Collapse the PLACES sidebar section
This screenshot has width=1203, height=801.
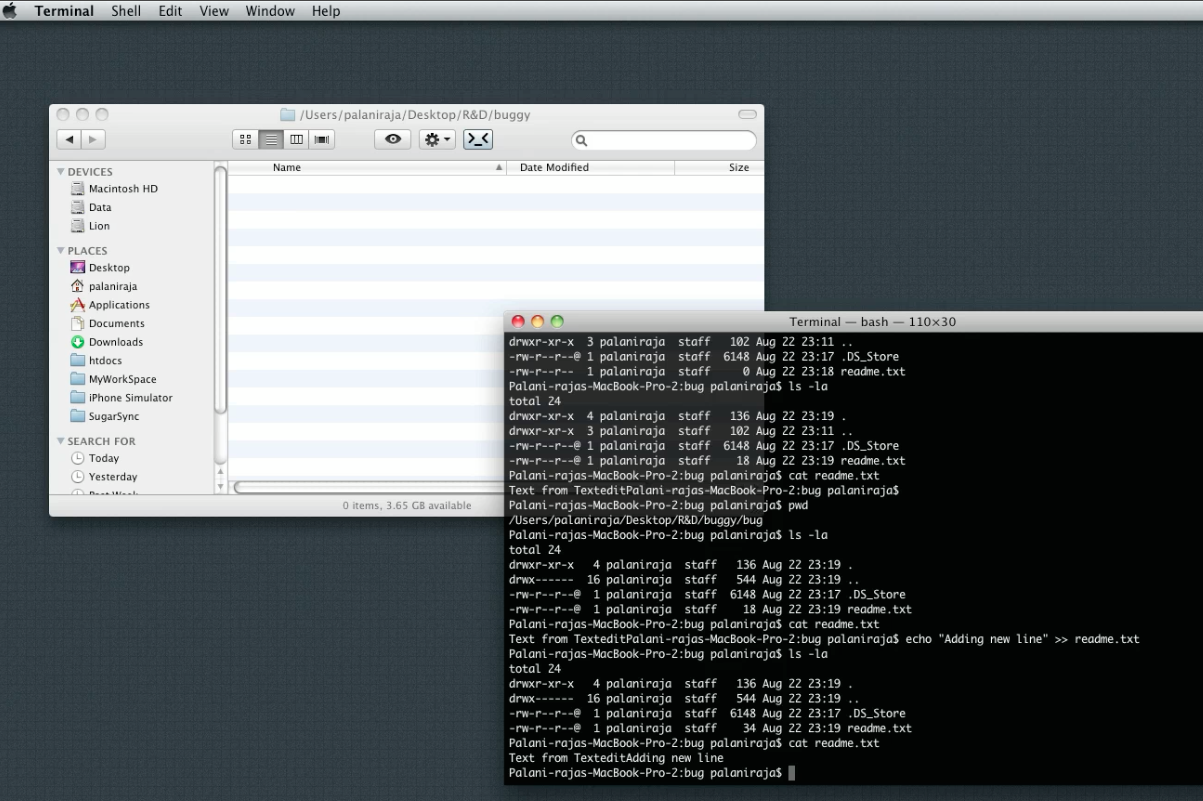click(x=61, y=251)
